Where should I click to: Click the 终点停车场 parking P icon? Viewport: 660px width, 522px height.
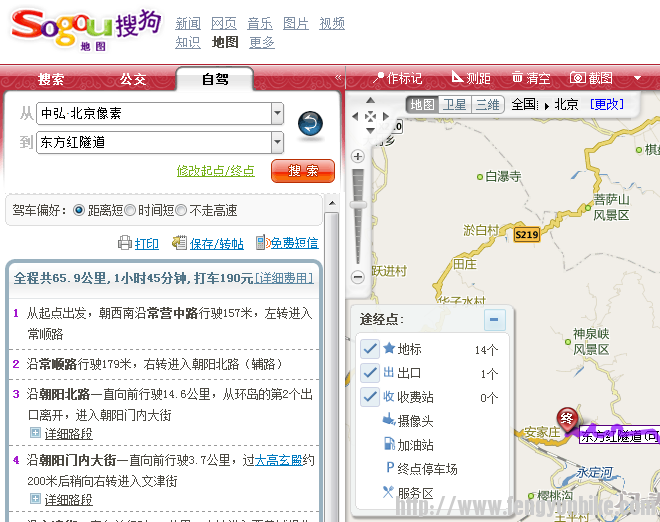point(390,468)
